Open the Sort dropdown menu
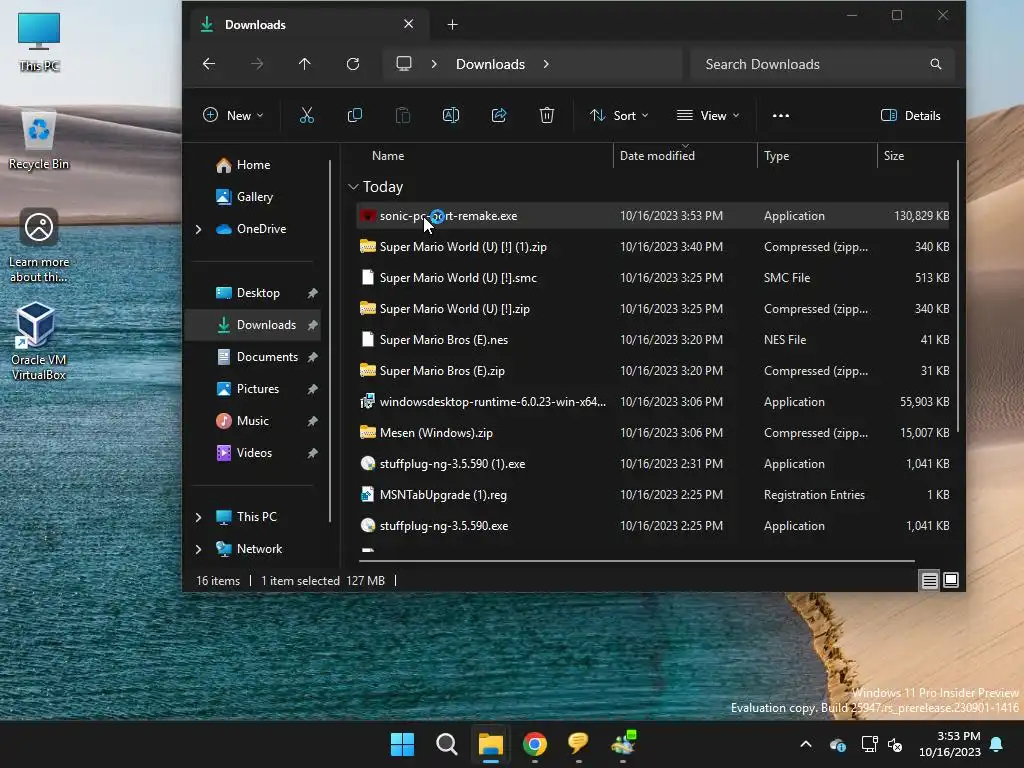Viewport: 1024px width, 768px height. coord(618,116)
